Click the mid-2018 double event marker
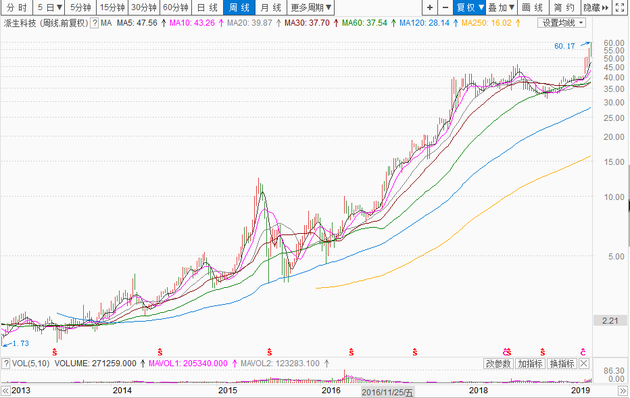Viewport: 630px width, 398px height. [x=507, y=352]
